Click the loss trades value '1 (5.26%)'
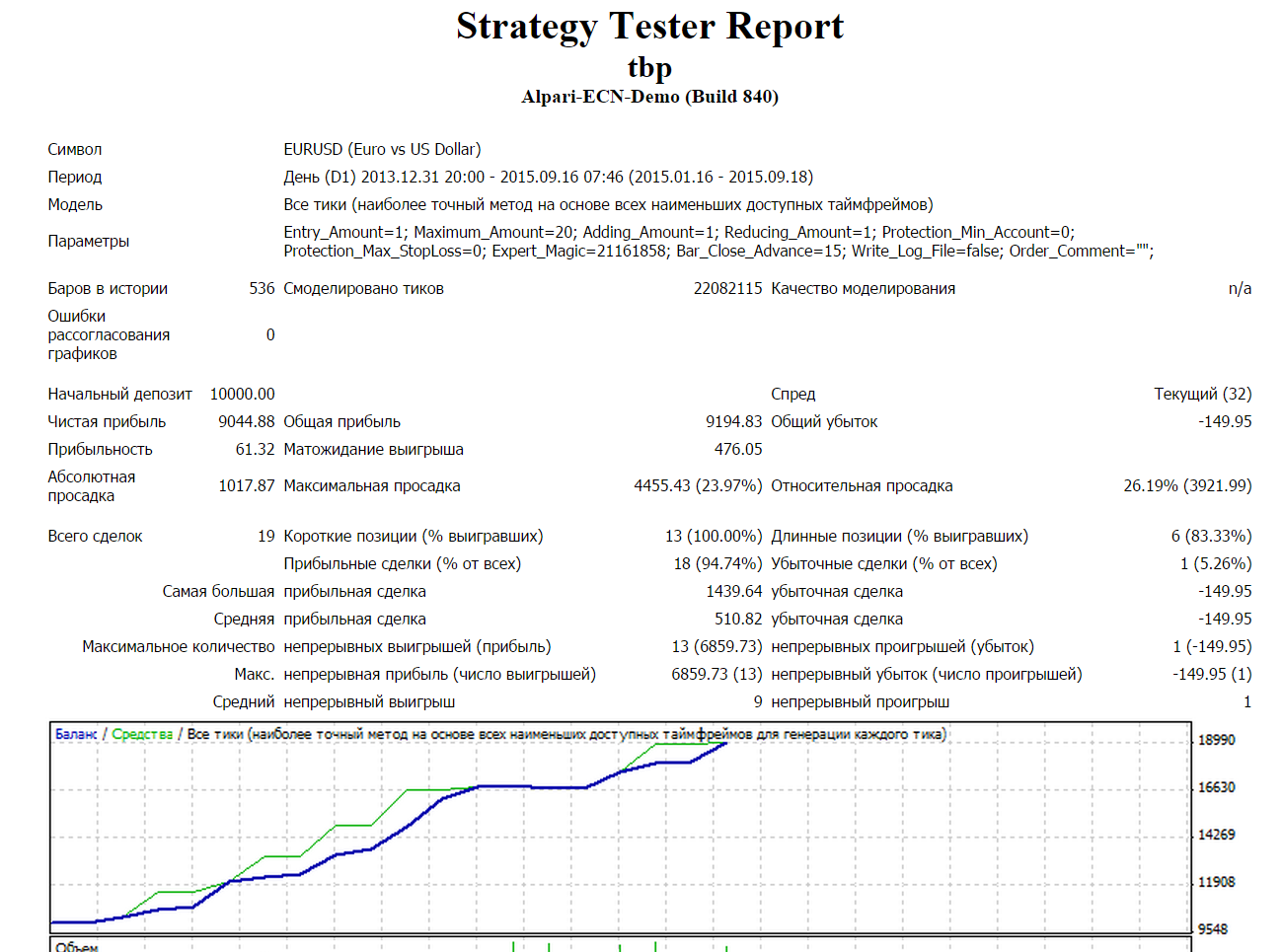The width and height of the screenshot is (1282, 952). (1216, 563)
